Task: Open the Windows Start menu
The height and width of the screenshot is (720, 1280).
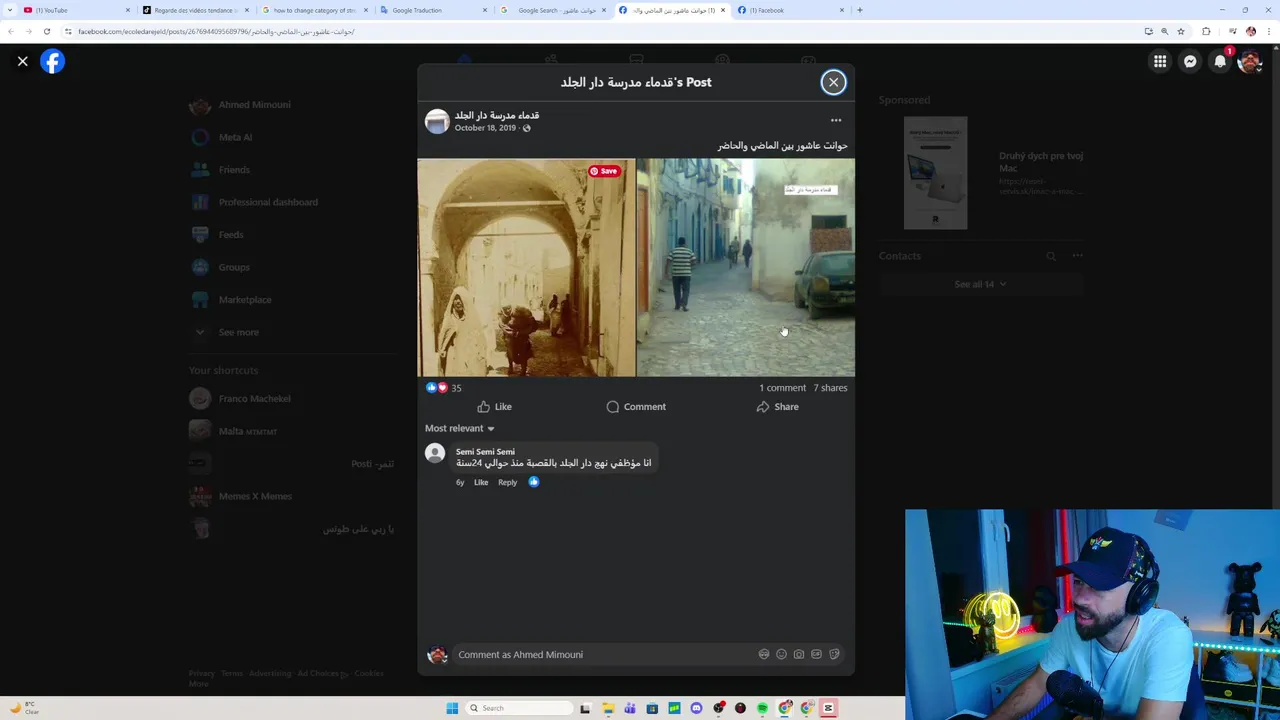Action: [x=452, y=708]
